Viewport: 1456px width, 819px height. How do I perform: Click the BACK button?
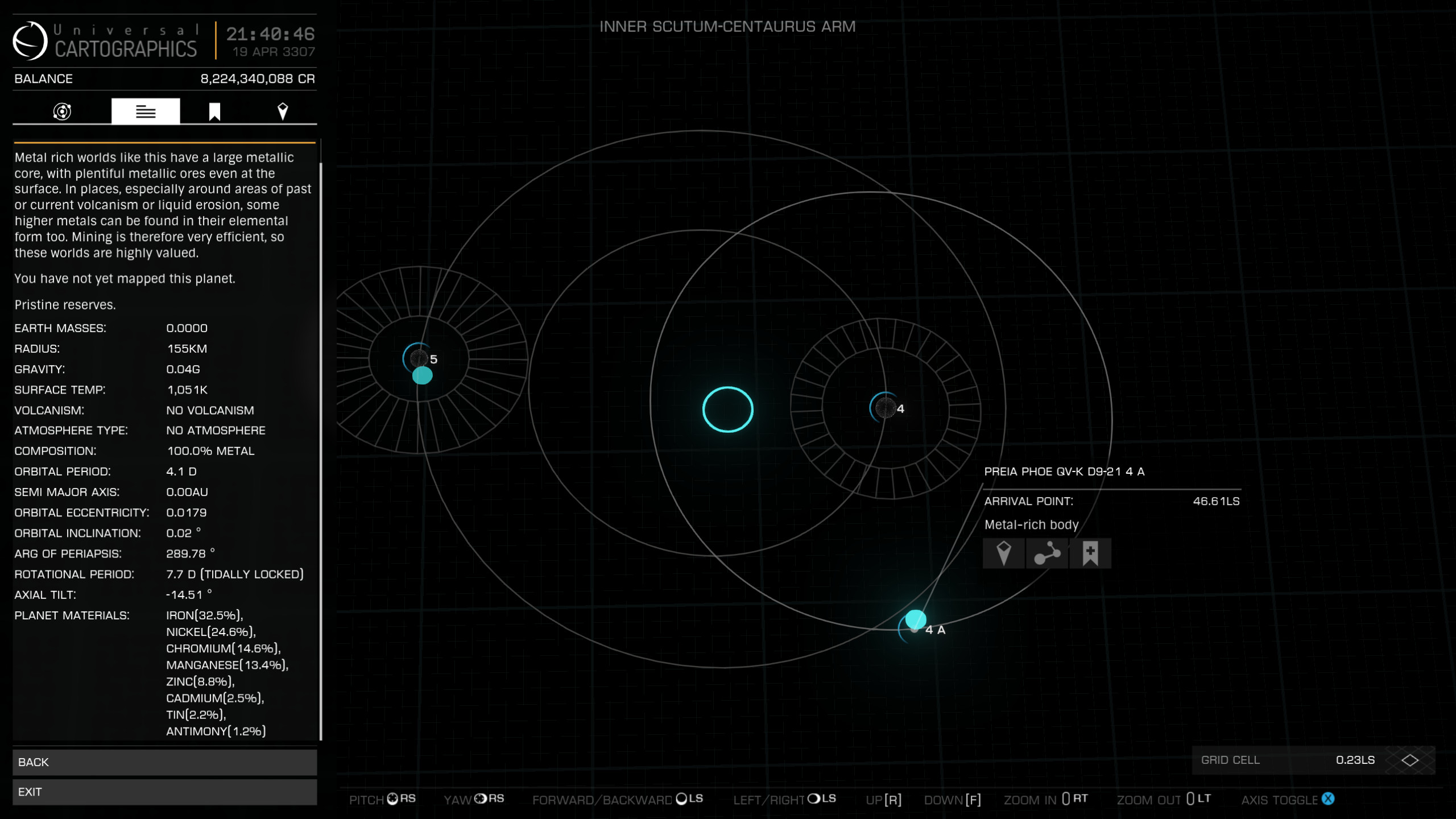[x=165, y=762]
